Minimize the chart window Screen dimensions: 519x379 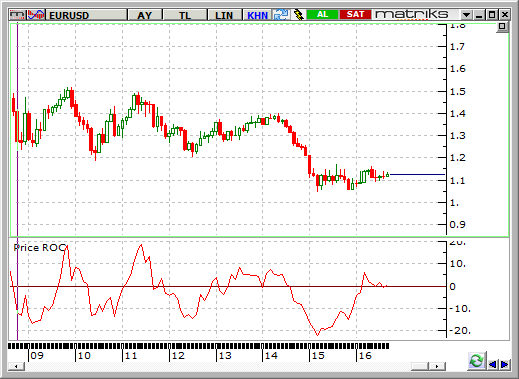pos(479,15)
